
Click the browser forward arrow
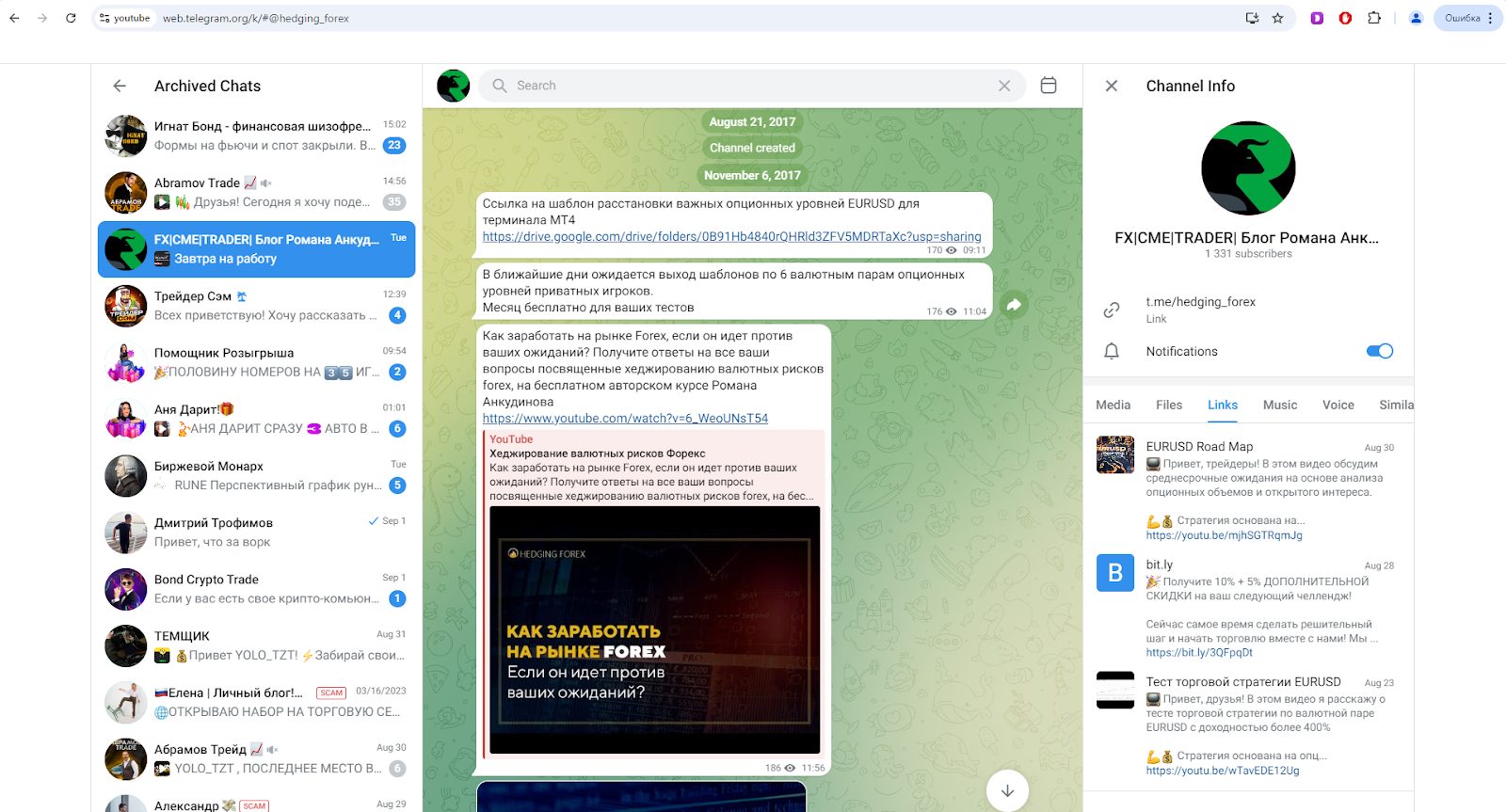42,18
